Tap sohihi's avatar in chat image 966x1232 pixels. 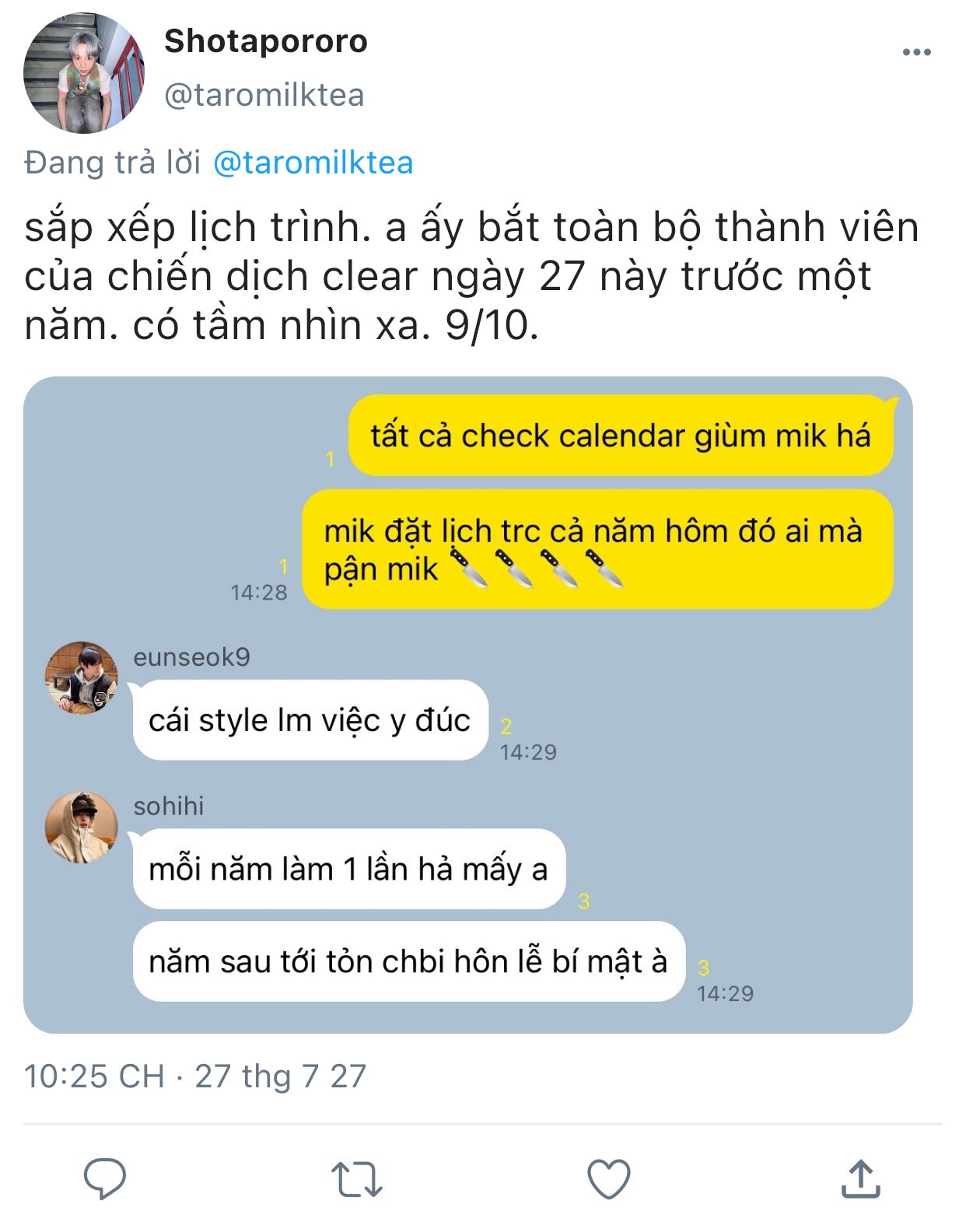[82, 828]
